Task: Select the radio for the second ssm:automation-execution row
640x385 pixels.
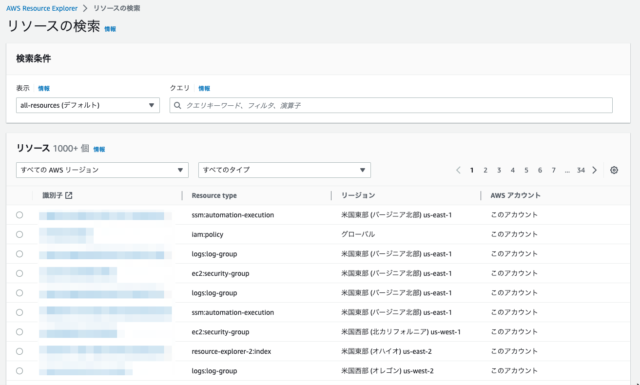Action: pos(20,312)
